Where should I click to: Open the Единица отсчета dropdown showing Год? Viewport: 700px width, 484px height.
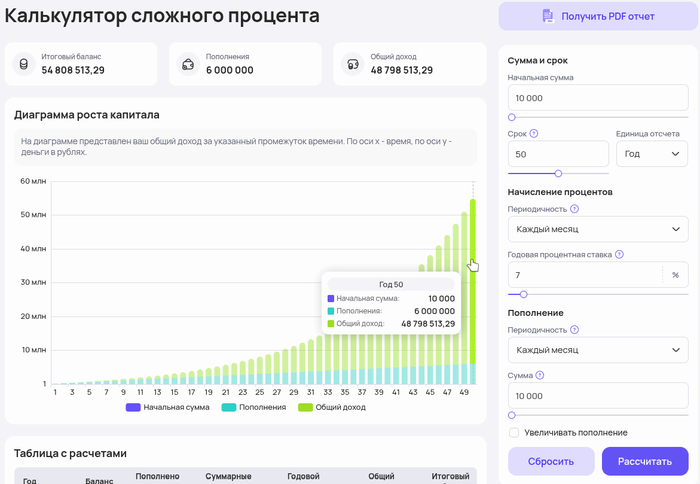[x=652, y=154]
